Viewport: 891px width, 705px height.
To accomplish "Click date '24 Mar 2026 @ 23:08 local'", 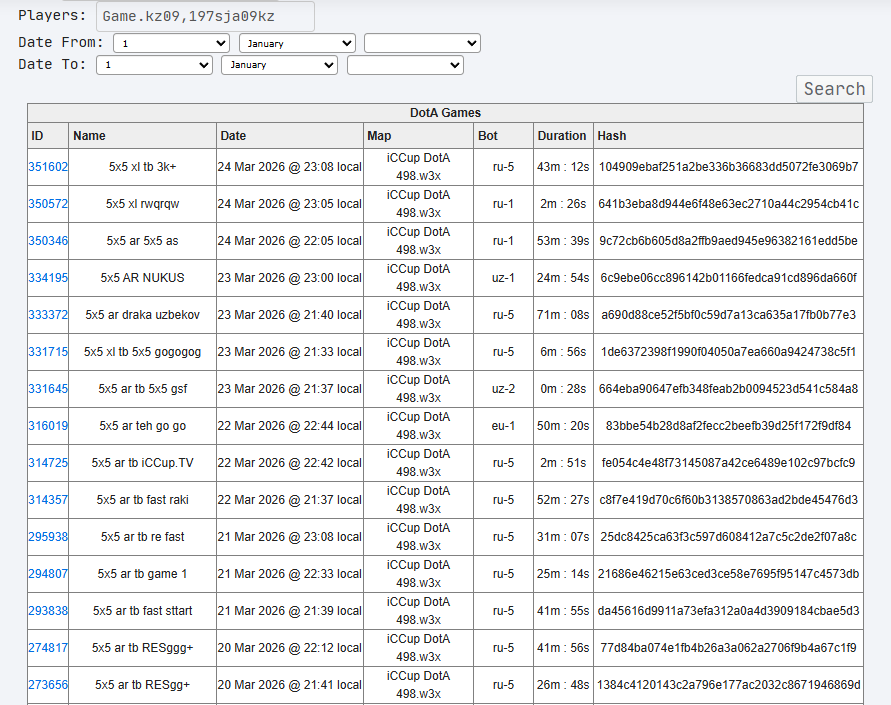I will 290,167.
